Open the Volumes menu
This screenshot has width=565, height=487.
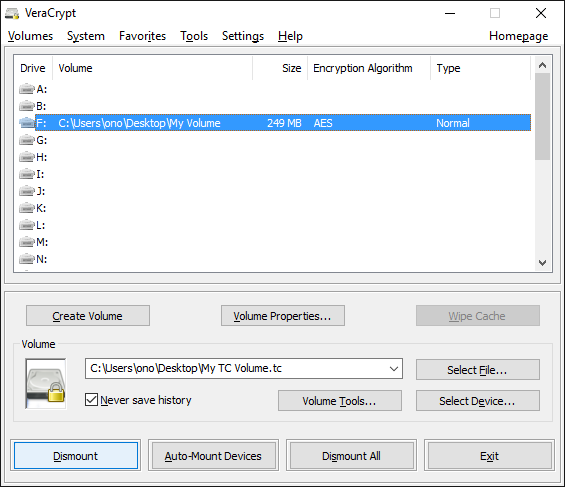click(x=30, y=36)
